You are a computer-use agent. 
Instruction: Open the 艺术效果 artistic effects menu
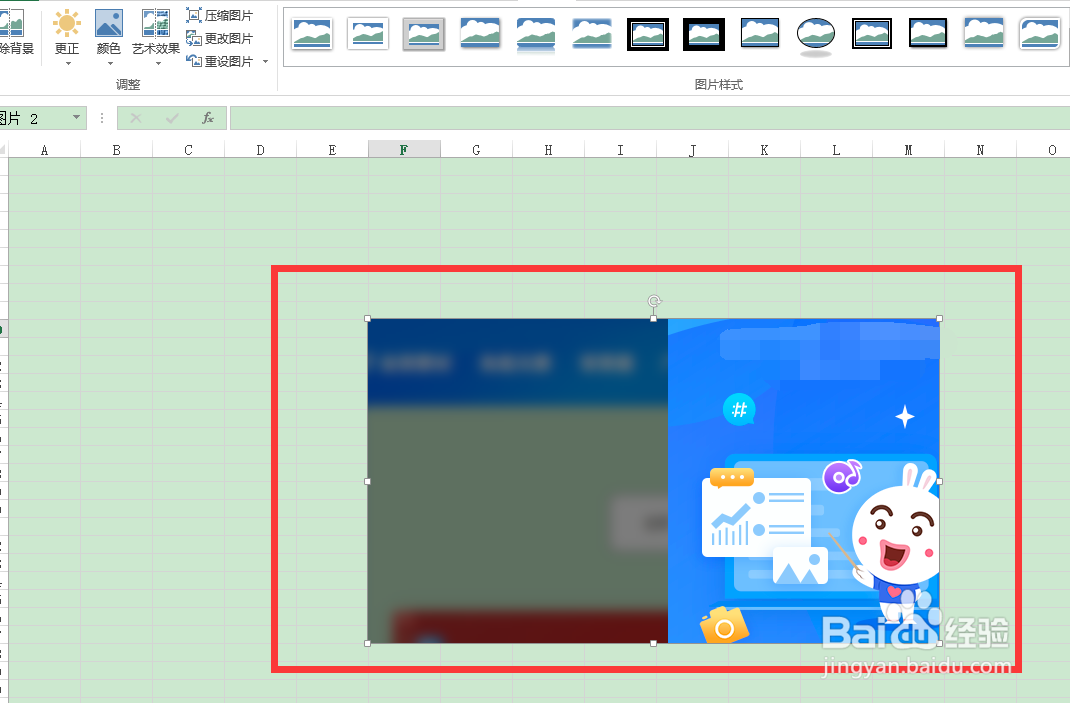tap(156, 38)
